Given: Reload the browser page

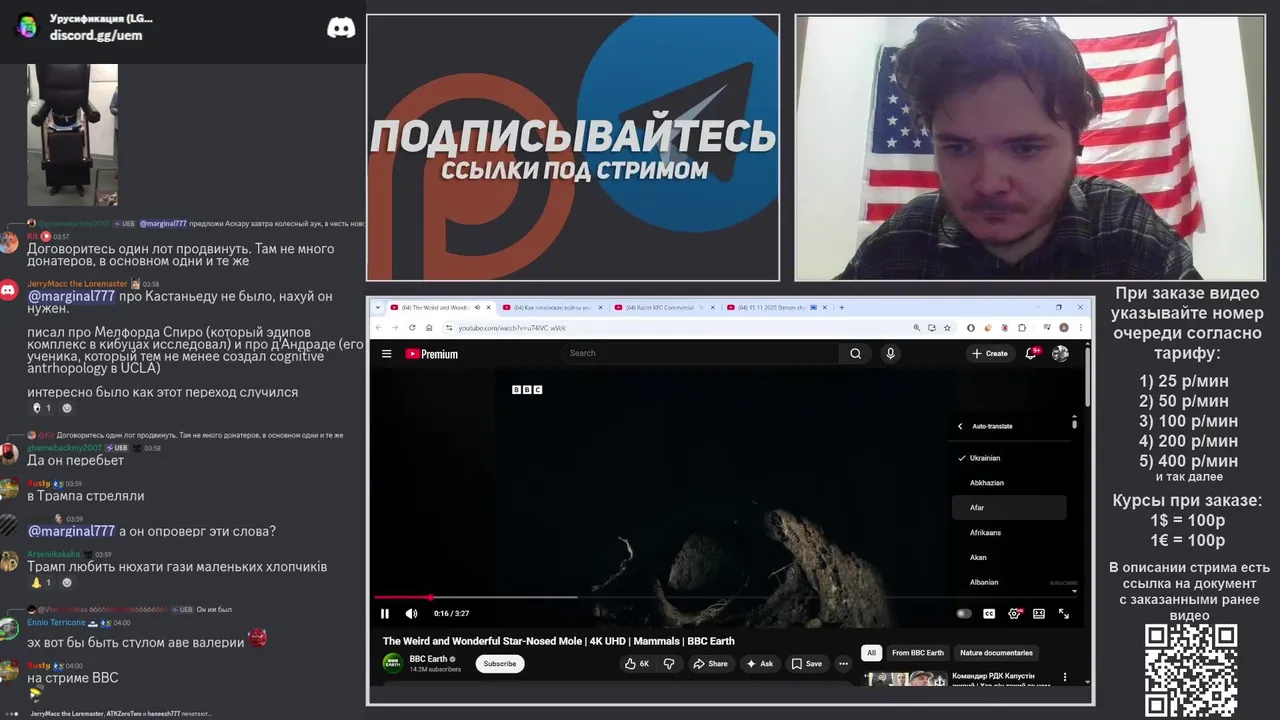Looking at the screenshot, I should 412,327.
